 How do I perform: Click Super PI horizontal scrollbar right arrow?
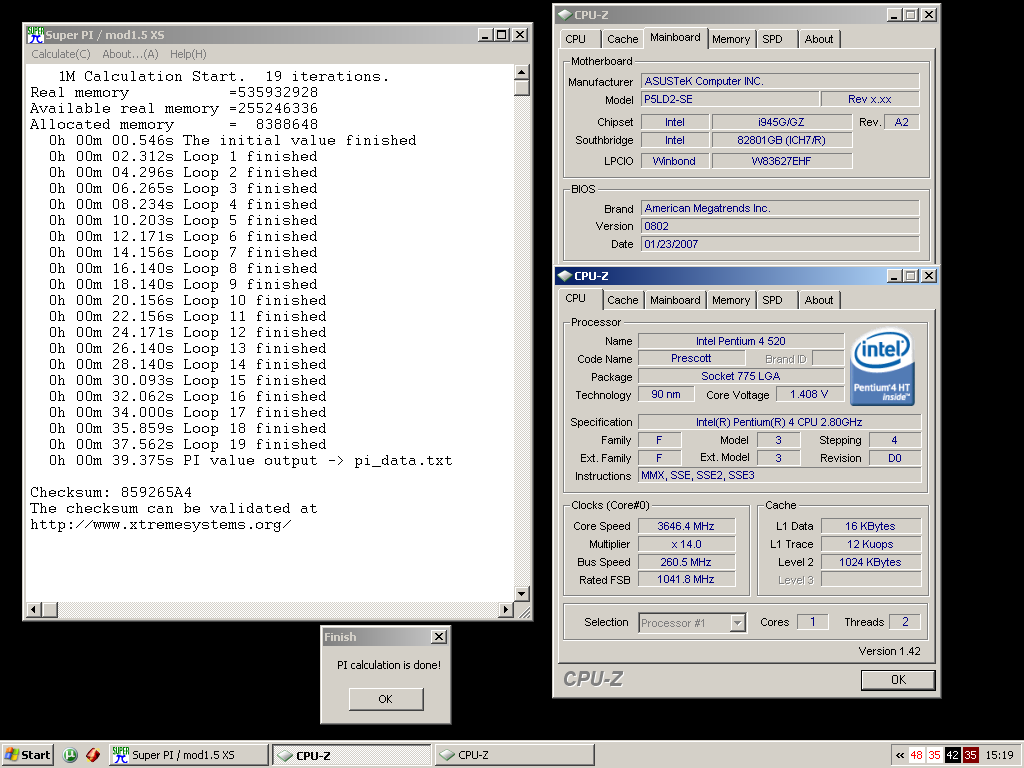[x=505, y=609]
